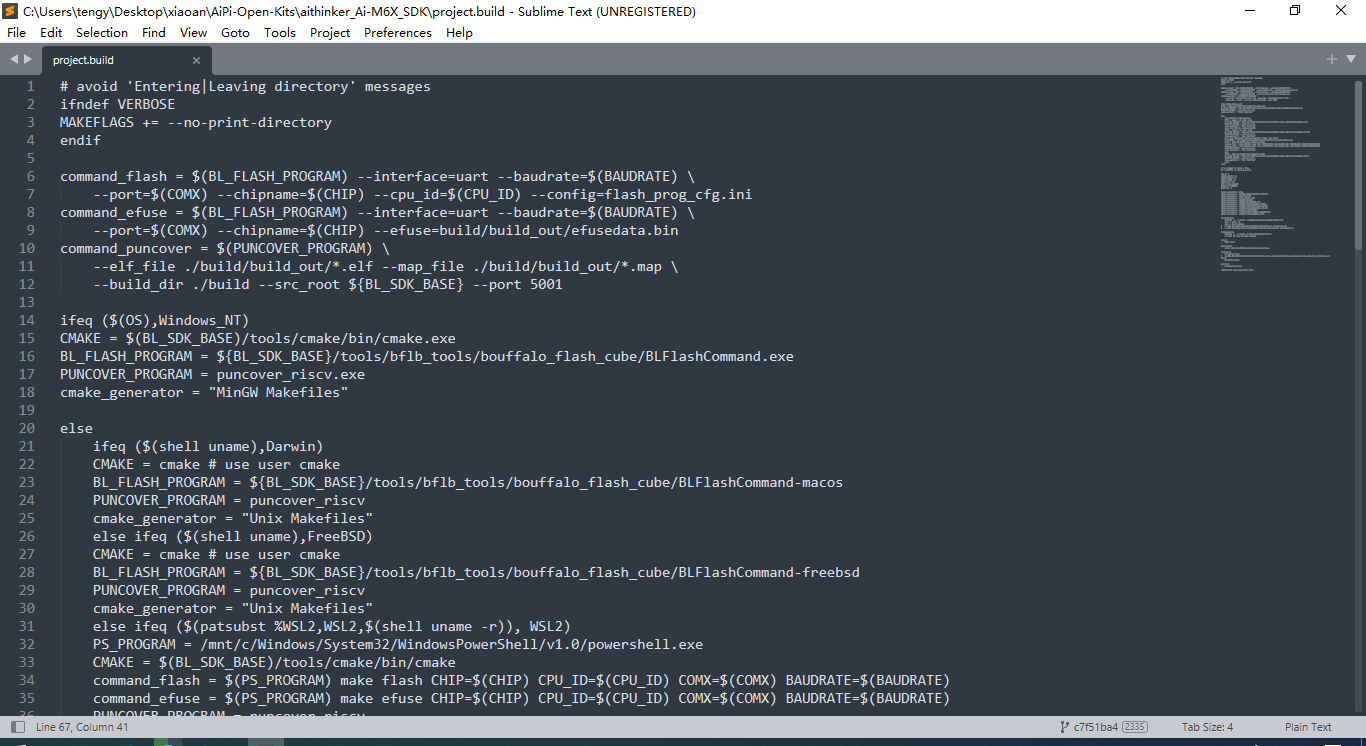
Task: Open the Edit menu
Action: tap(51, 32)
